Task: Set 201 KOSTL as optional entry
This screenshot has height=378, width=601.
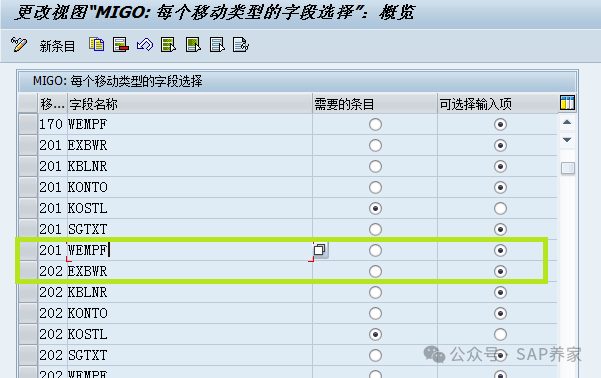Action: [500, 208]
